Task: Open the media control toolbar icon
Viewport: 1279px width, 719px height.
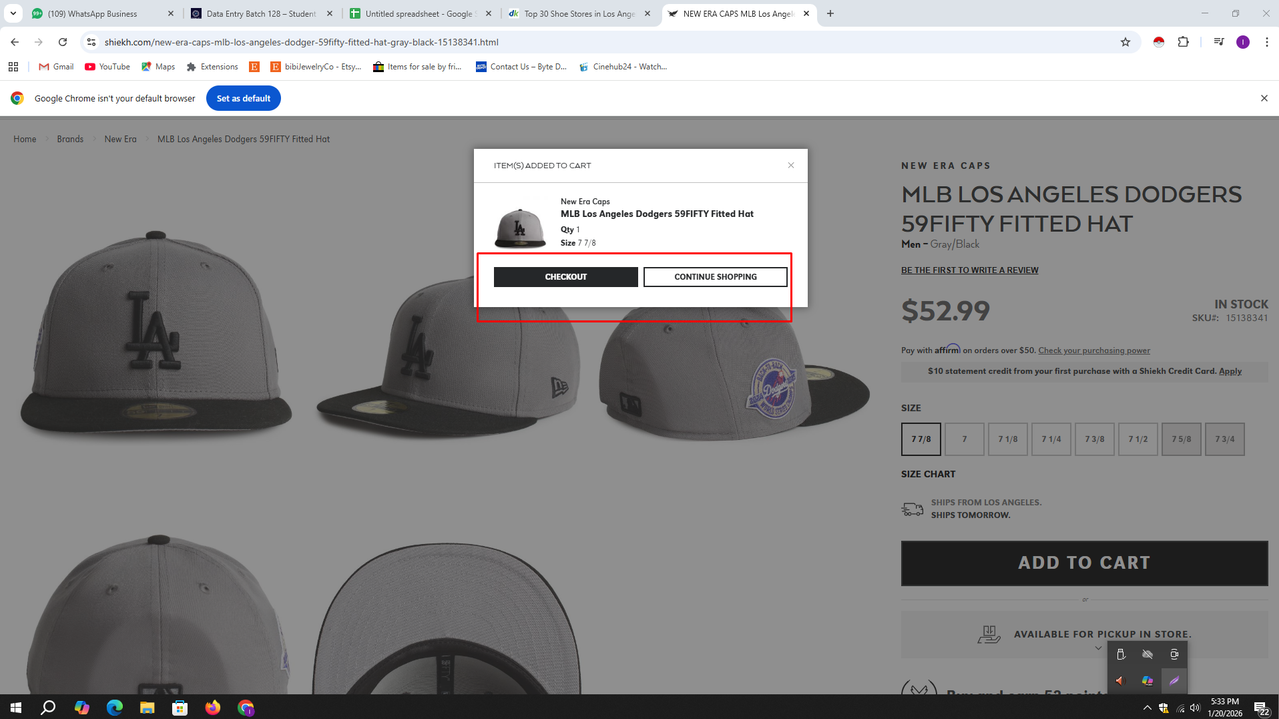Action: tap(1218, 42)
